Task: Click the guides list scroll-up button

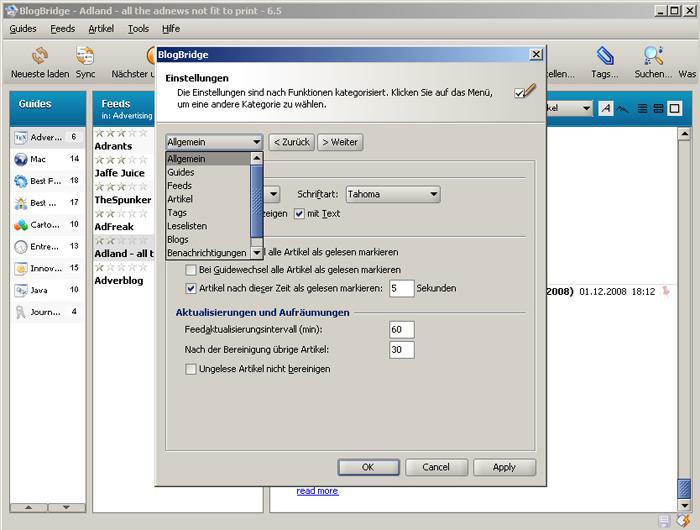Action: 29,507
